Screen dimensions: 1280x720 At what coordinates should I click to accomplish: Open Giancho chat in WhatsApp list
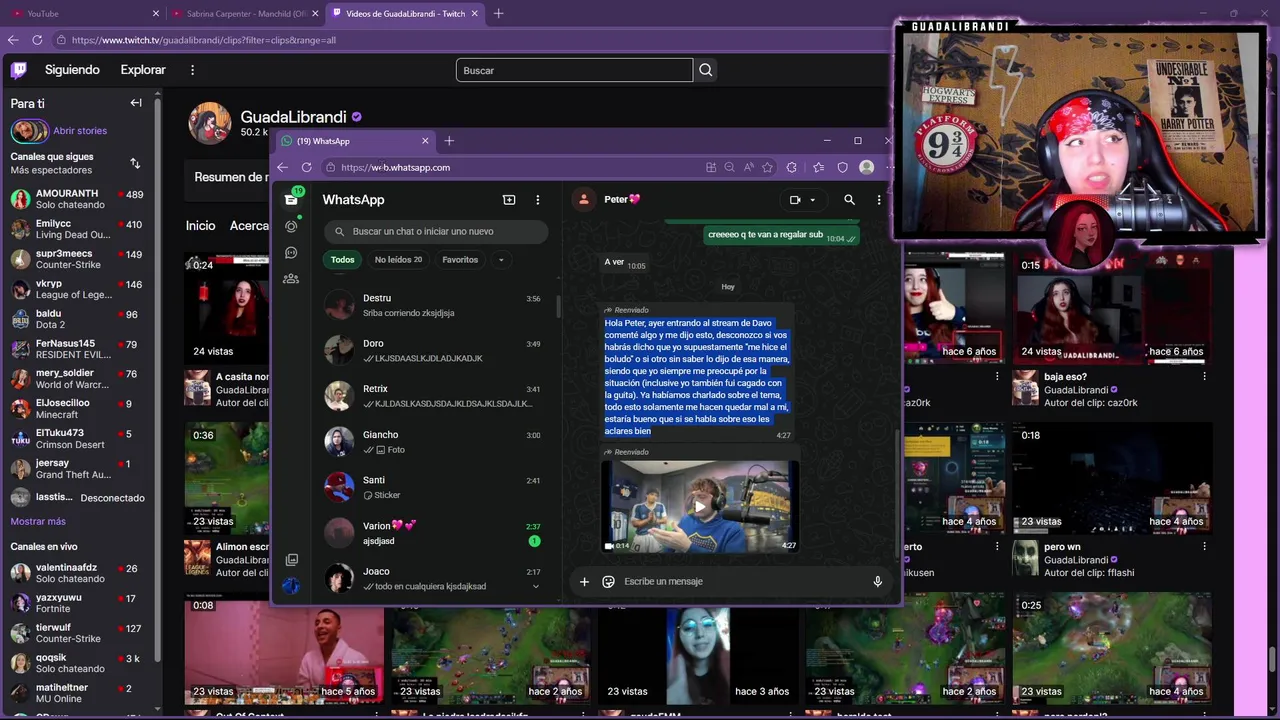(x=435, y=441)
